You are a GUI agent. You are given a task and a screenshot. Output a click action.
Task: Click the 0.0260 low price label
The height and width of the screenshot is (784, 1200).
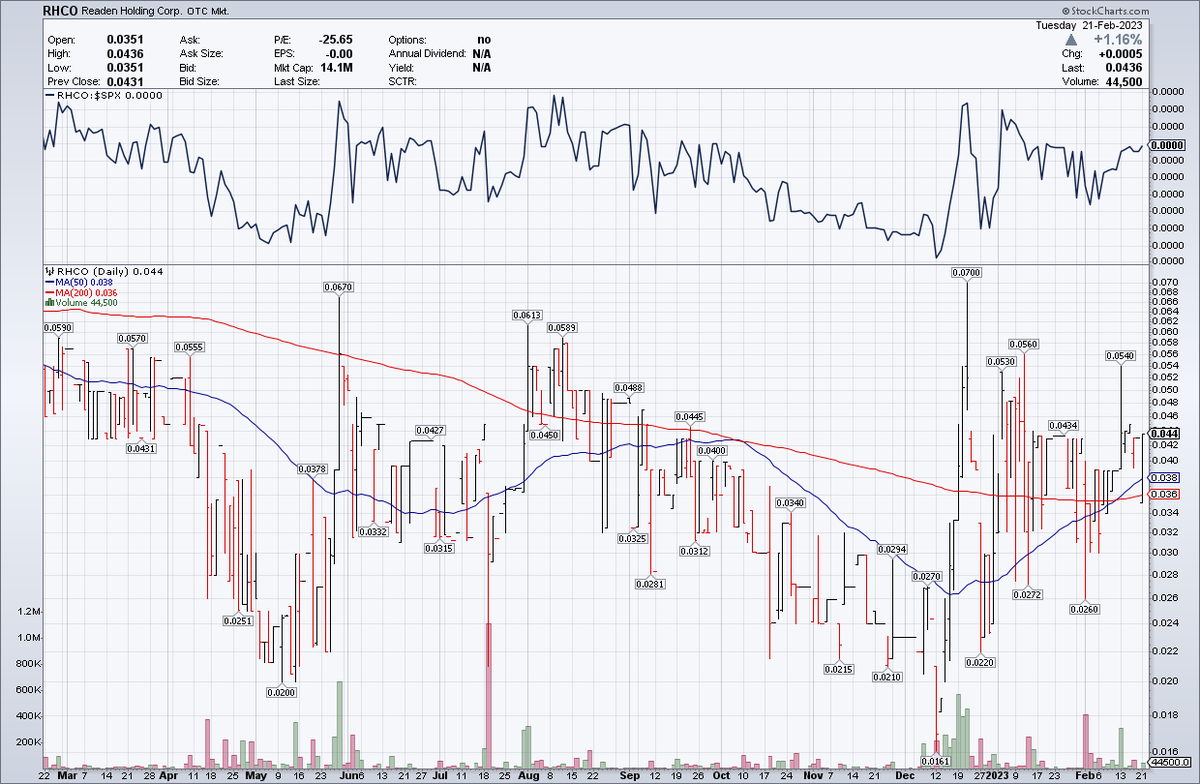click(x=1085, y=608)
